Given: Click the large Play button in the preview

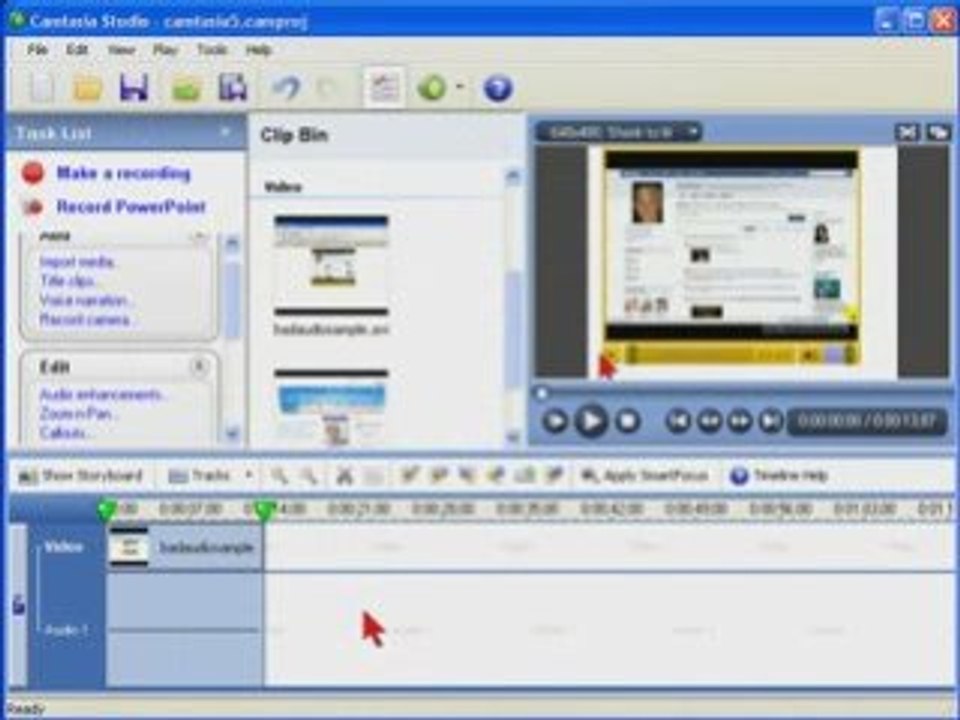Looking at the screenshot, I should 591,421.
